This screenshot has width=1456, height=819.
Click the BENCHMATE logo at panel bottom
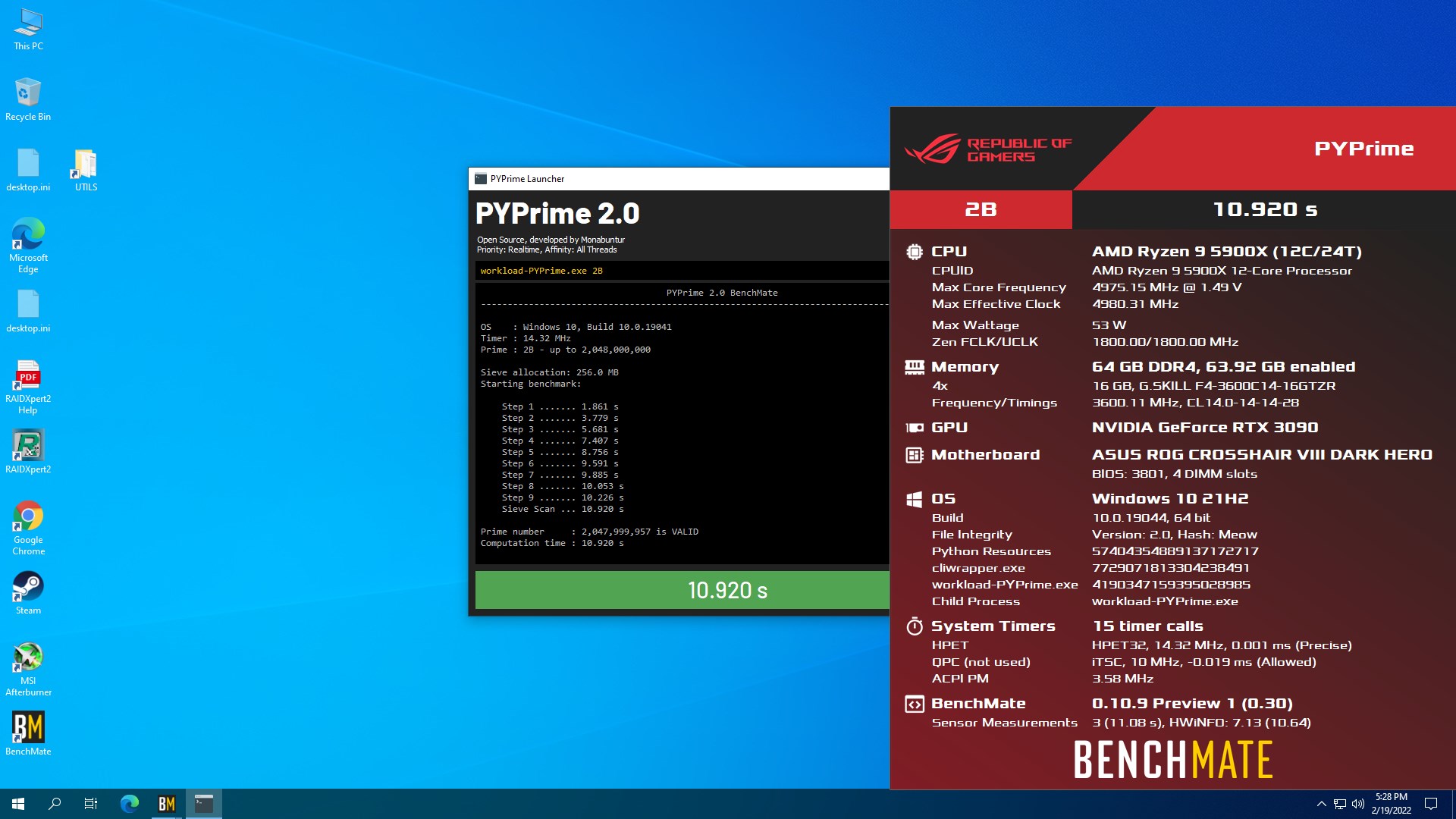(1173, 760)
